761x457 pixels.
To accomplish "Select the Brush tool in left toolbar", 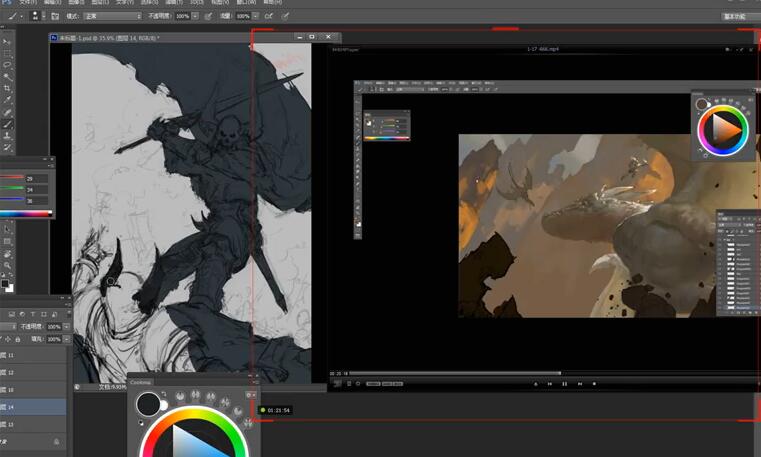I will [7, 124].
